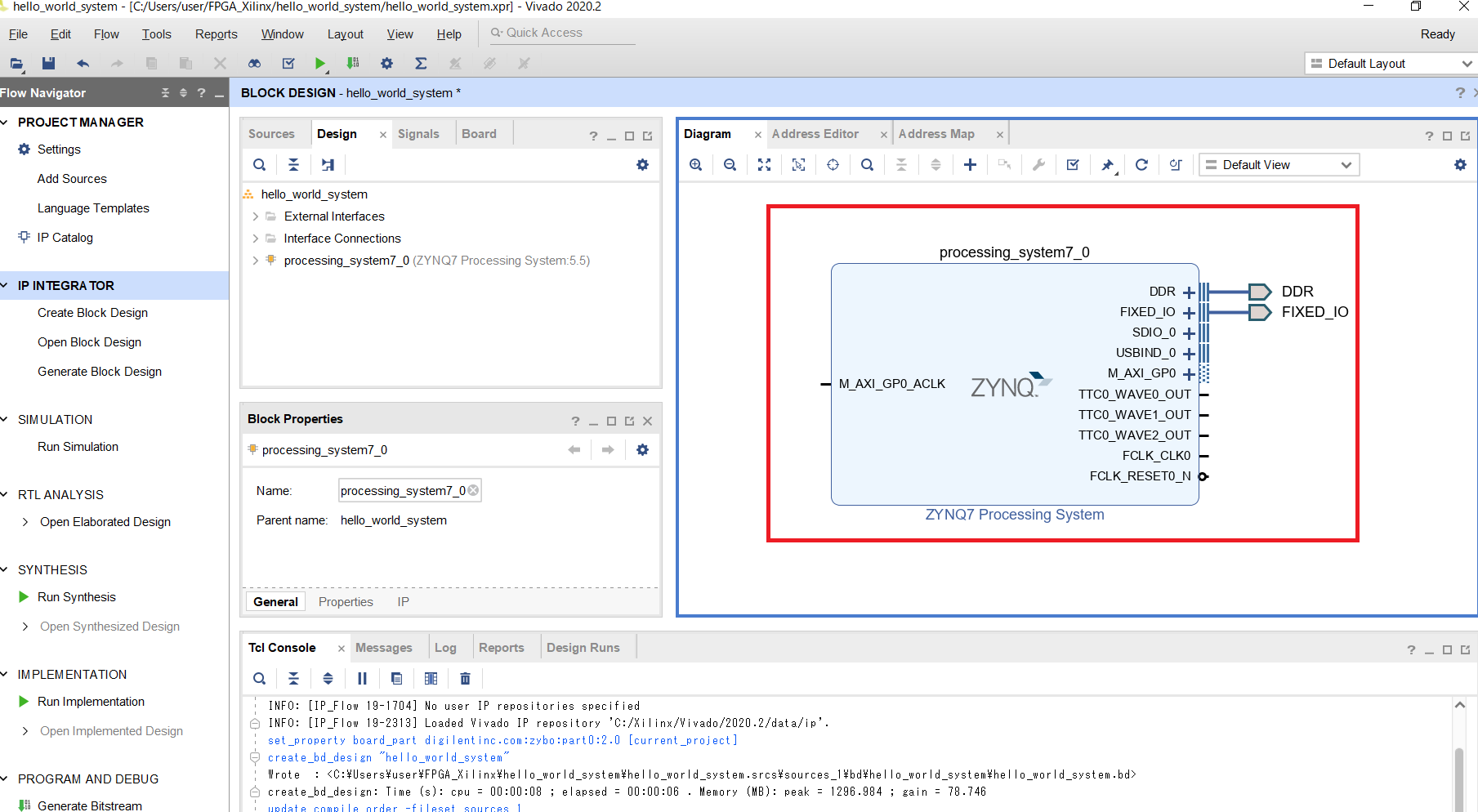Search the Tcl Console output
This screenshot has height=812, width=1478.
(260, 679)
